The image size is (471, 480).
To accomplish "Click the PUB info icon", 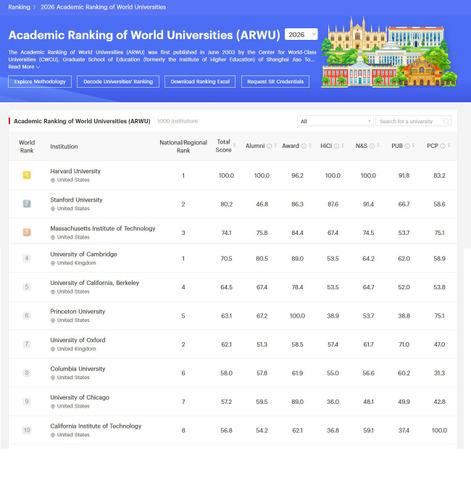I will [x=407, y=146].
